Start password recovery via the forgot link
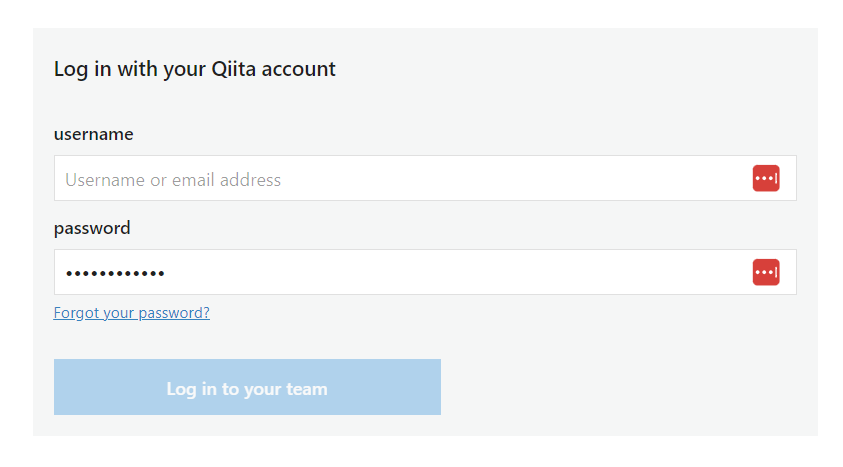The height and width of the screenshot is (467, 843). 132,313
